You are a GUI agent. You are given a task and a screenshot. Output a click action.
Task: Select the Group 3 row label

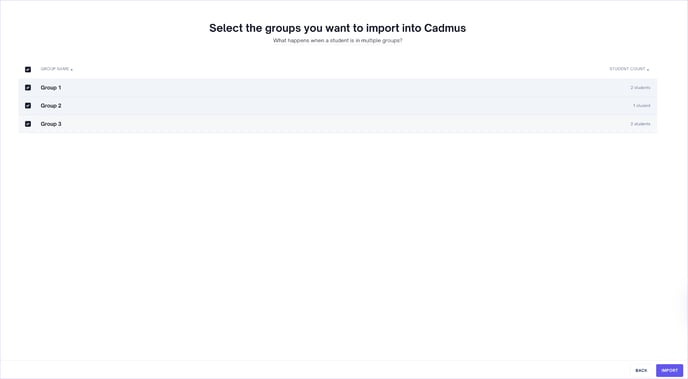[x=51, y=124]
